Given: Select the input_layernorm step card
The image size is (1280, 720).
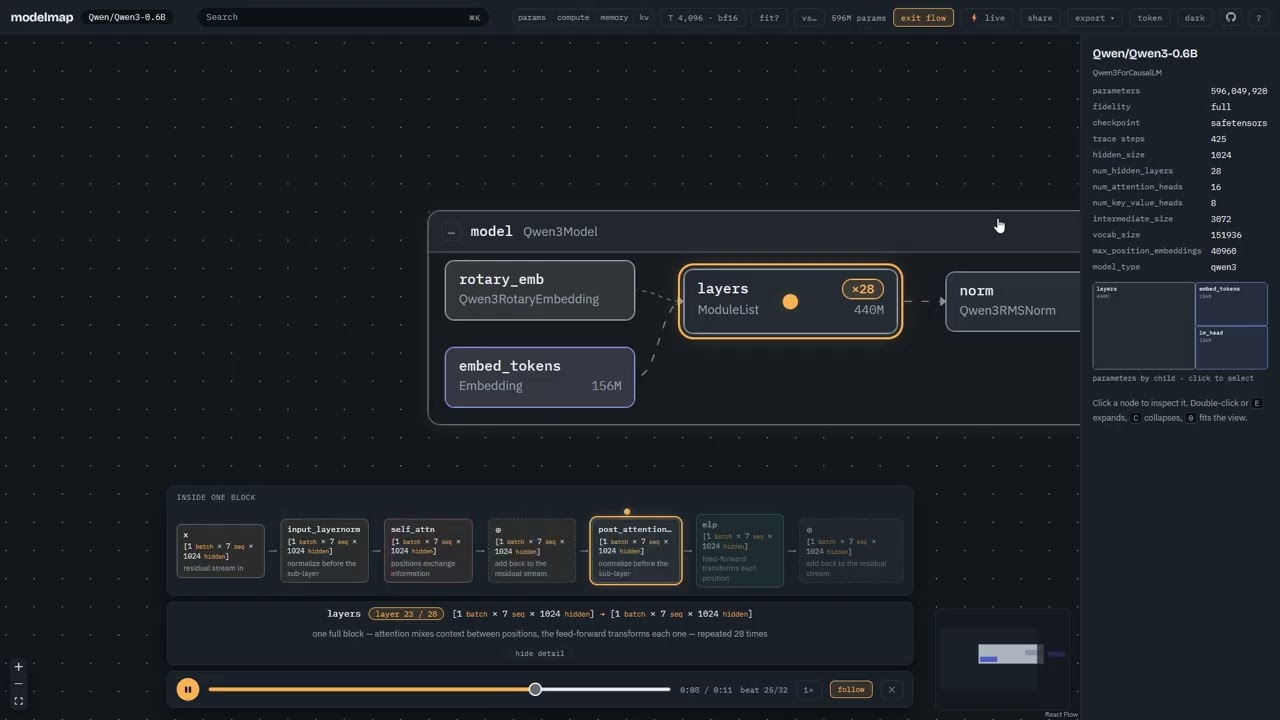Looking at the screenshot, I should (x=324, y=551).
